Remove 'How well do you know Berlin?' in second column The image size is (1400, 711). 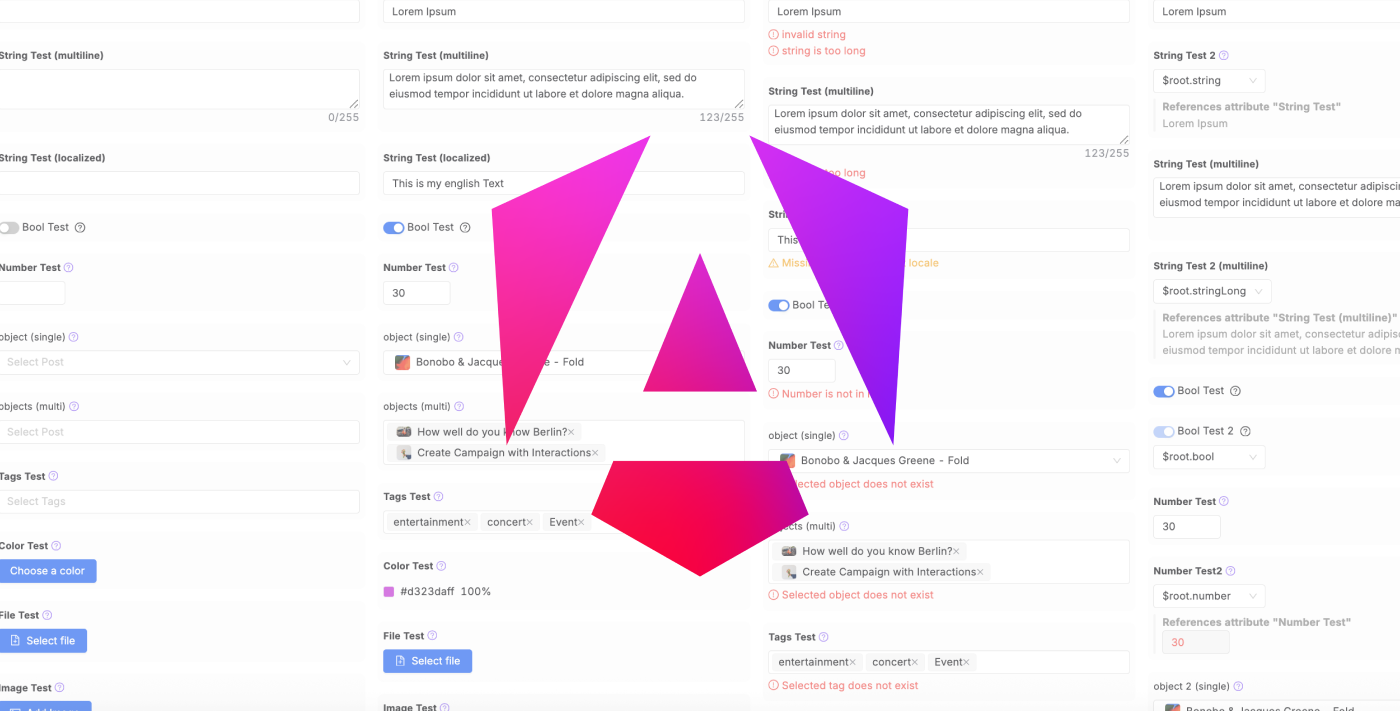[571, 432]
